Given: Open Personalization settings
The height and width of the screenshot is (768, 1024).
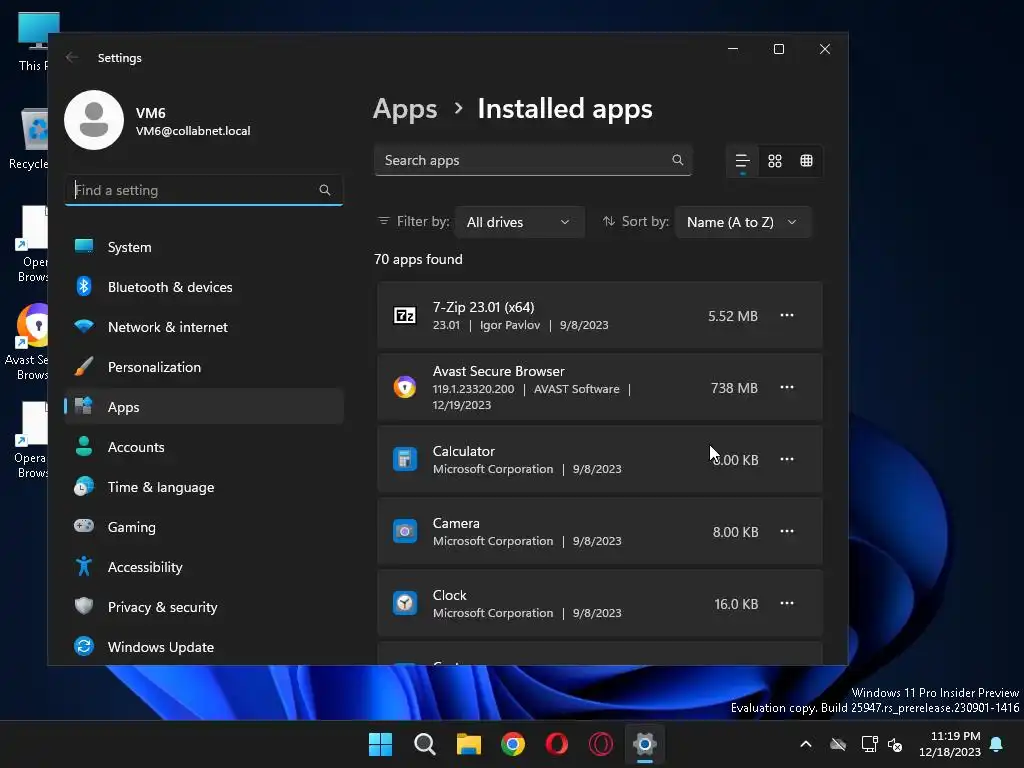Looking at the screenshot, I should coord(204,367).
